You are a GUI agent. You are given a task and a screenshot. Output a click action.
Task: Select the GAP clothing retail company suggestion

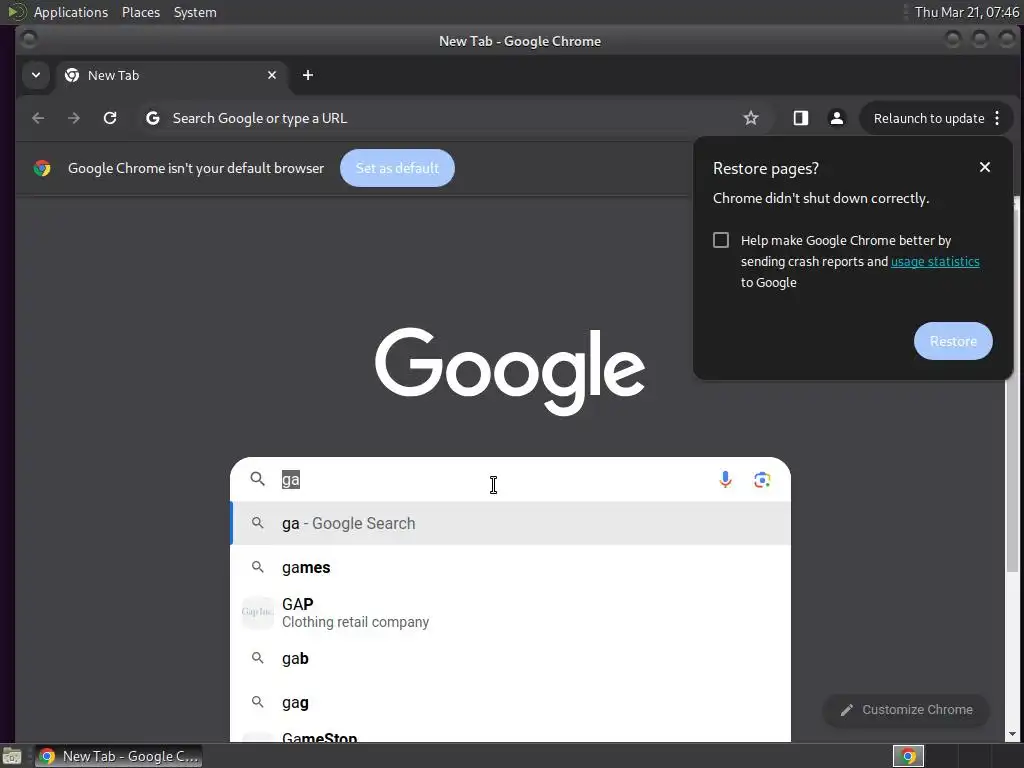[511, 613]
